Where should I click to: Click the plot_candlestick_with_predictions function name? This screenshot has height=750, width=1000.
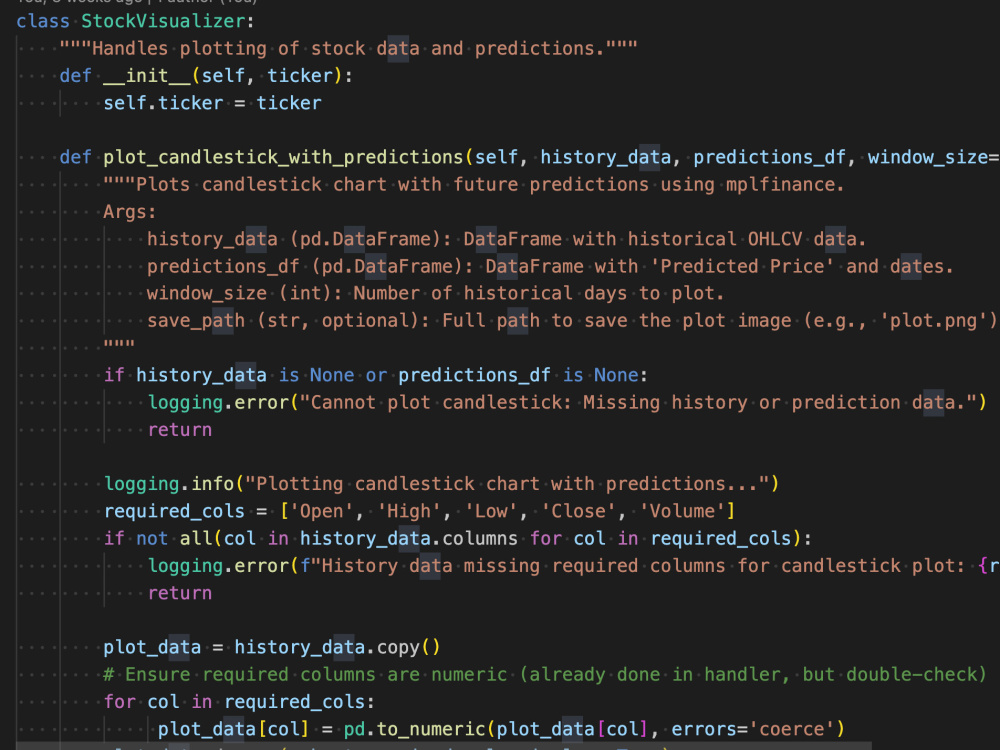(283, 158)
